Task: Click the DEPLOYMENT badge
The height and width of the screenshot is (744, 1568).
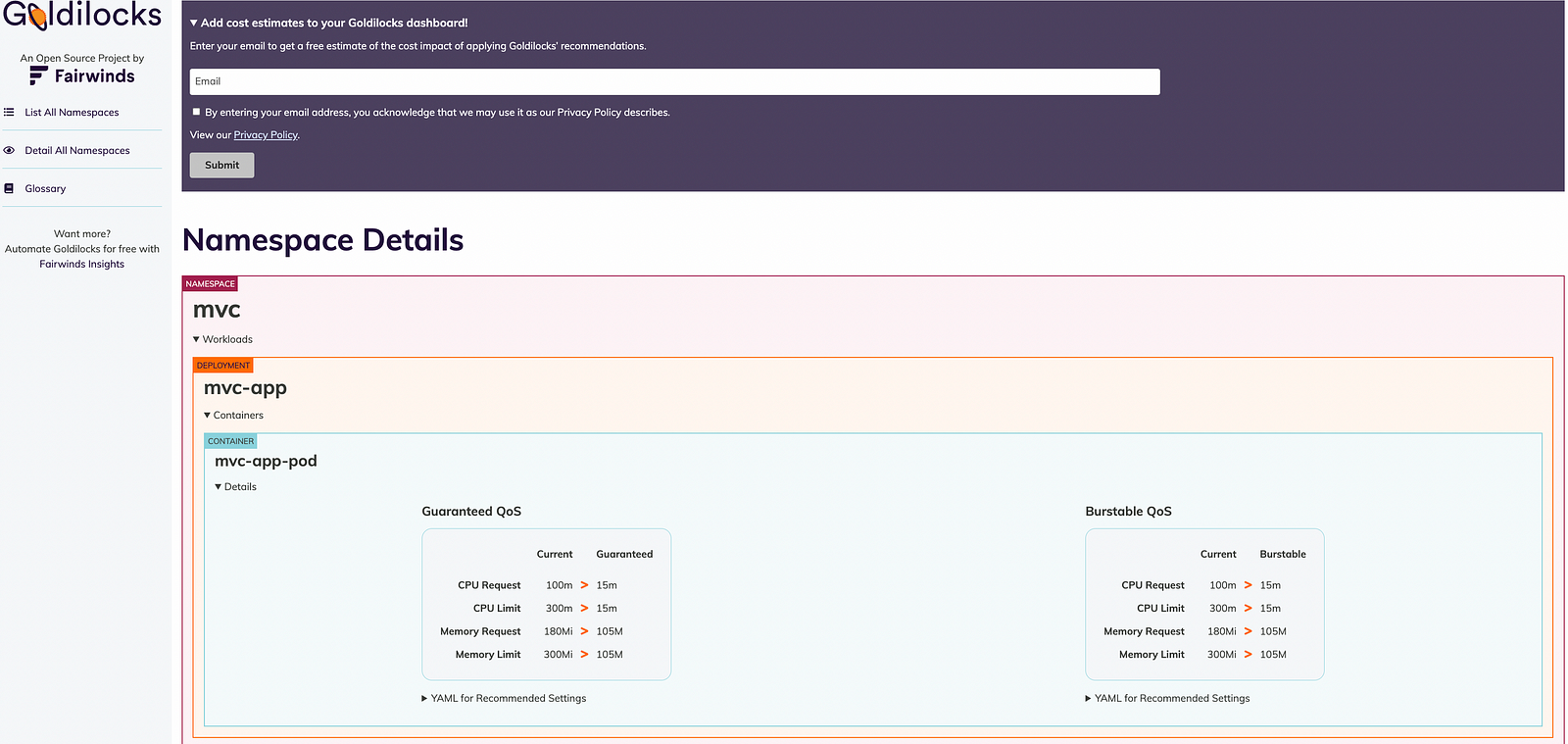Action: tap(223, 366)
